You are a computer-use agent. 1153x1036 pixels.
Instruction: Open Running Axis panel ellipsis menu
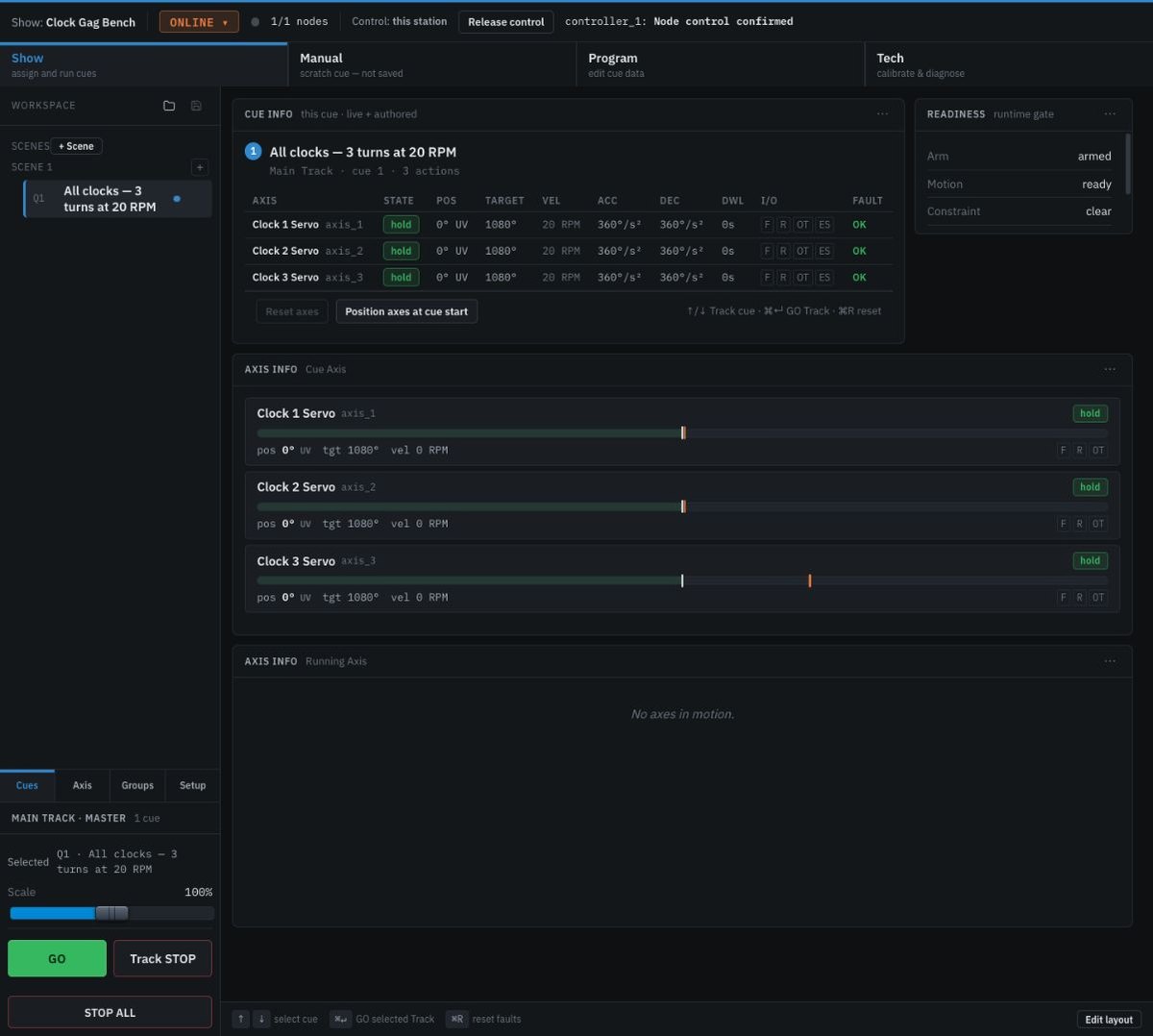[1110, 661]
